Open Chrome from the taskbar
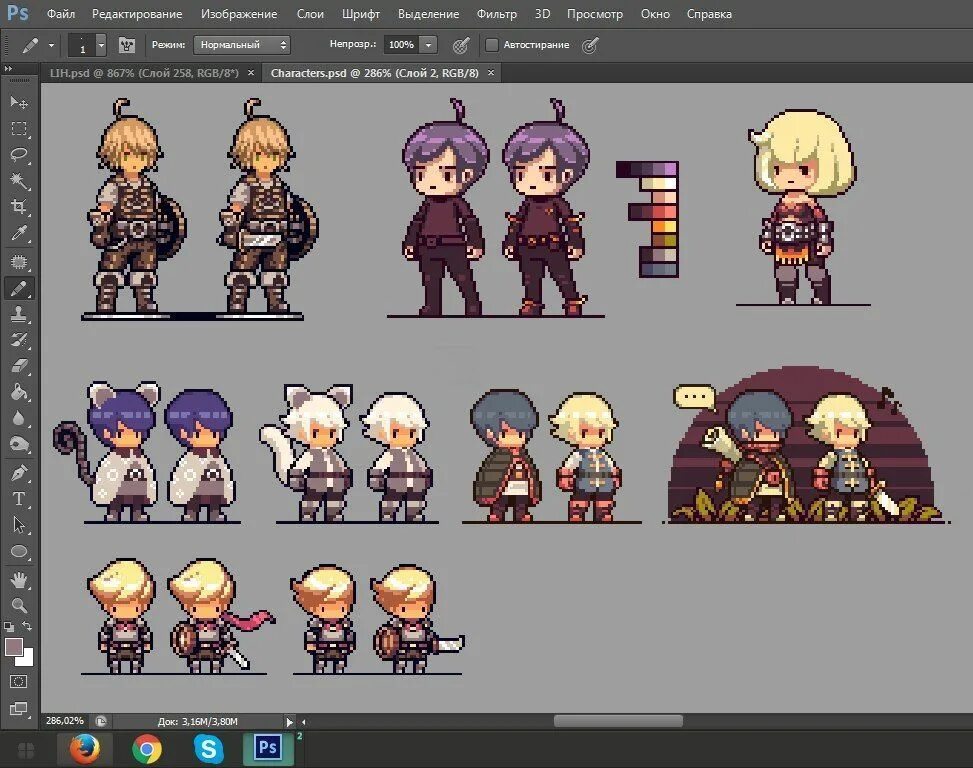This screenshot has width=973, height=768. pyautogui.click(x=146, y=749)
